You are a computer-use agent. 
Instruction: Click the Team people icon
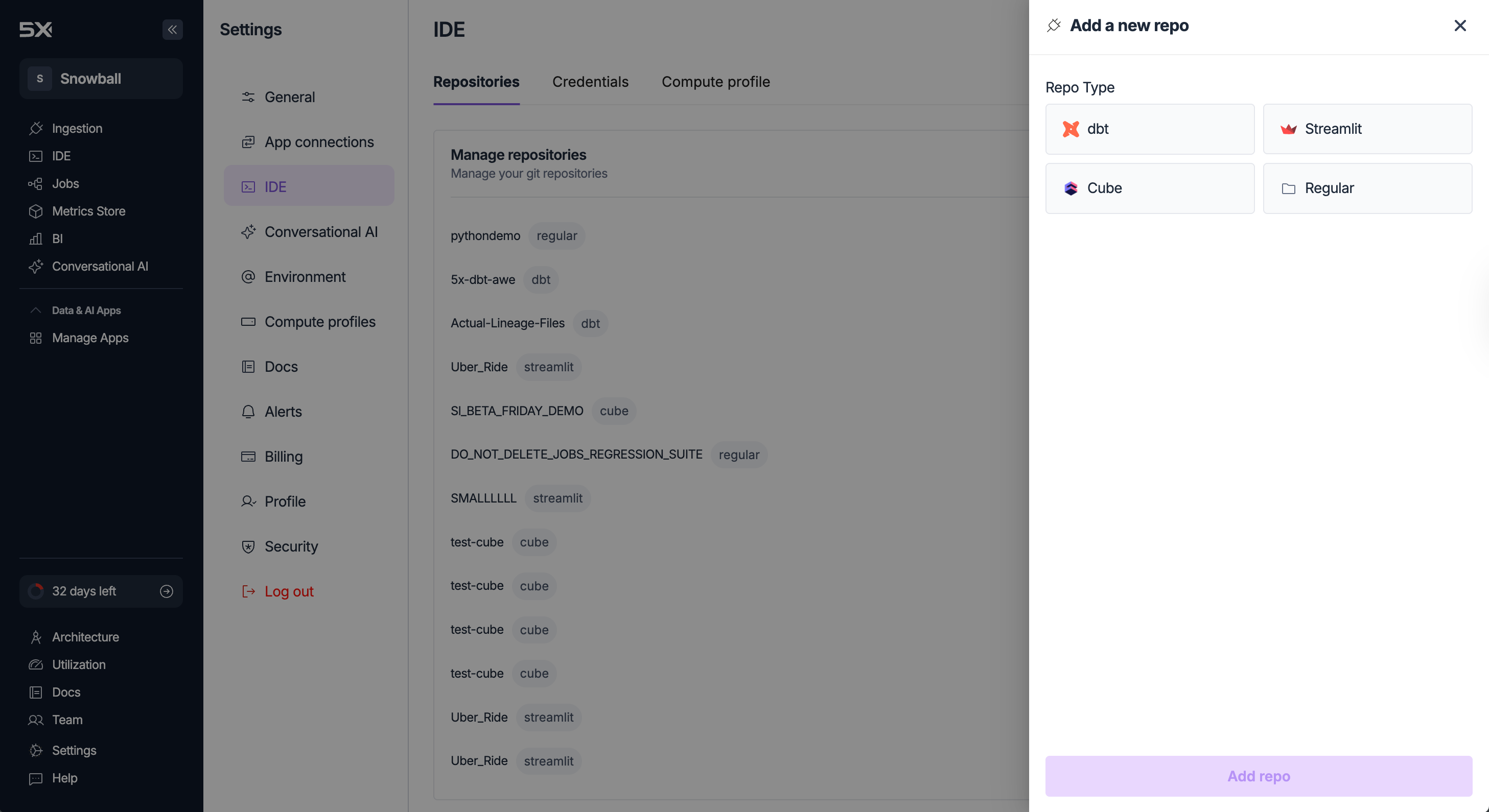[36, 720]
